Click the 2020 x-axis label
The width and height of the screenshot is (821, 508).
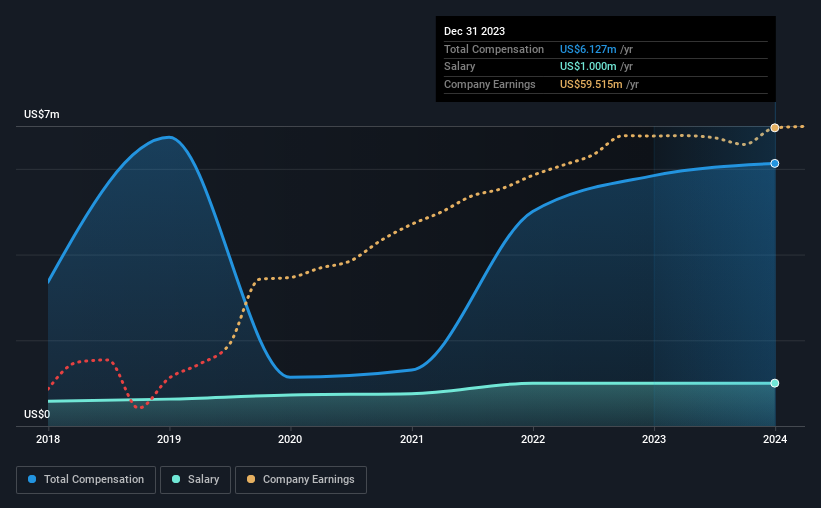tap(290, 439)
